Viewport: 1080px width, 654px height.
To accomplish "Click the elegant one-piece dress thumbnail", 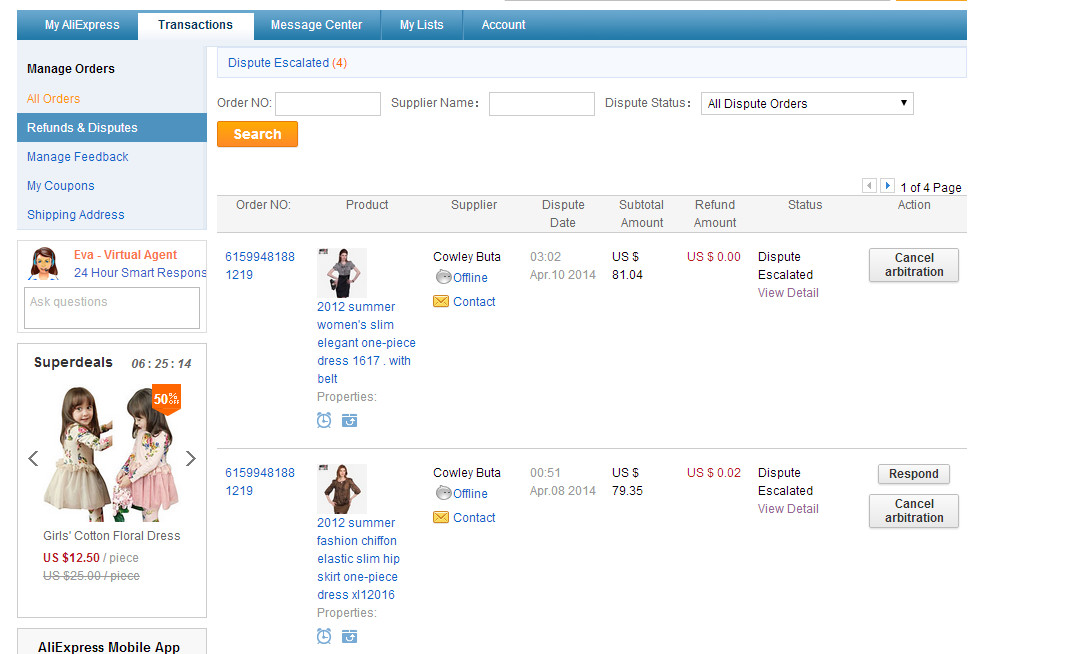I will pyautogui.click(x=342, y=273).
